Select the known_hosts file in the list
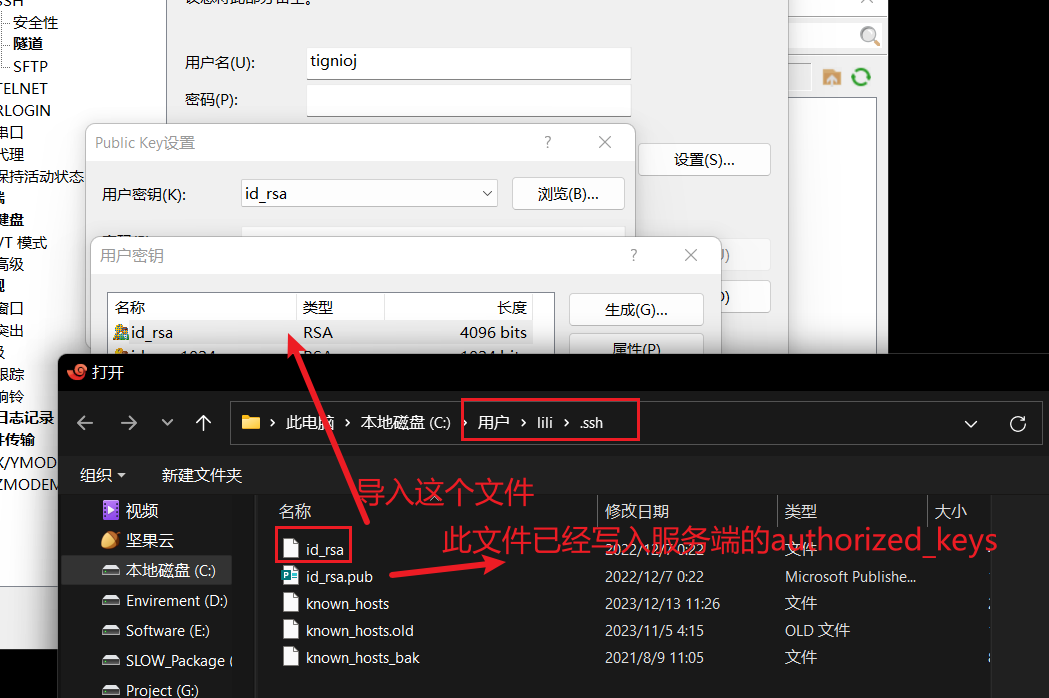The width and height of the screenshot is (1049, 698). (x=347, y=603)
